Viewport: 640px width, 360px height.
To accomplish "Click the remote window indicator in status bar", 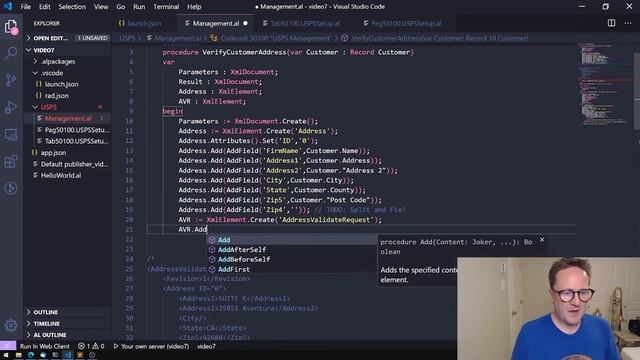I will click(8, 346).
